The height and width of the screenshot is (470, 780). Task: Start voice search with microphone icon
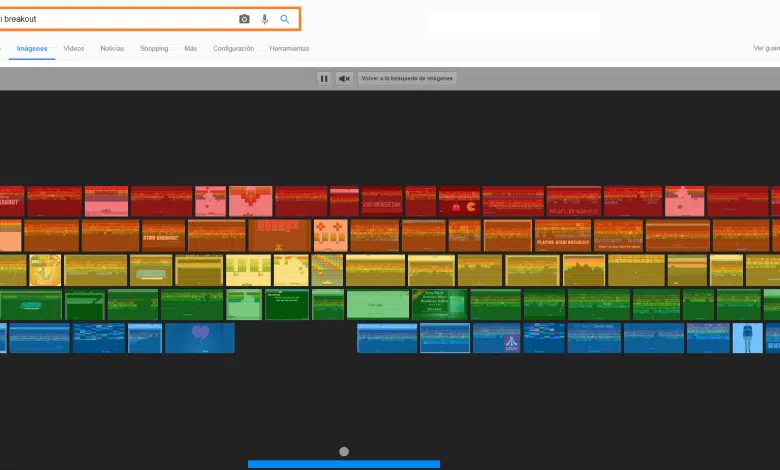(265, 19)
